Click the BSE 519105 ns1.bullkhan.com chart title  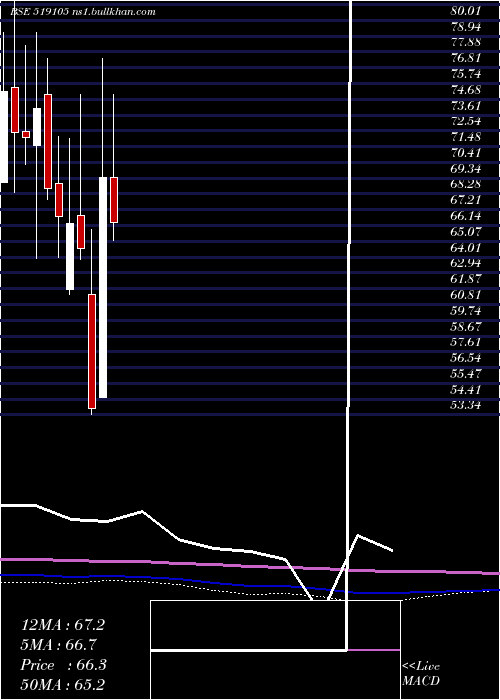pyautogui.click(x=83, y=12)
